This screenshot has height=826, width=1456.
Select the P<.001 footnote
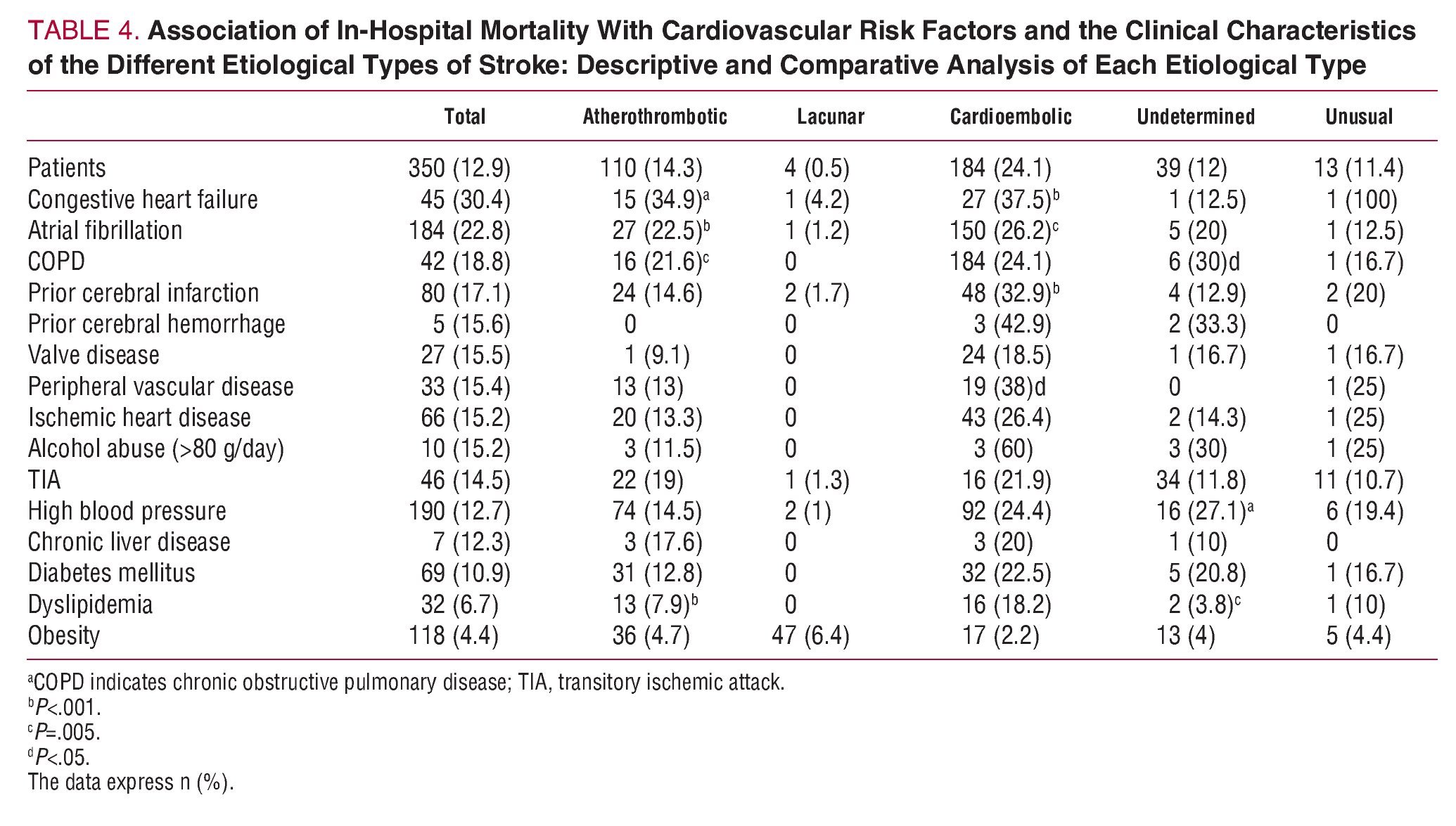pyautogui.click(x=65, y=707)
